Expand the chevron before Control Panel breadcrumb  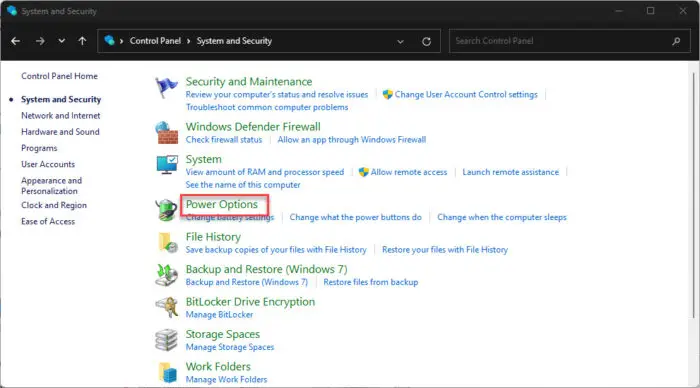coord(121,41)
